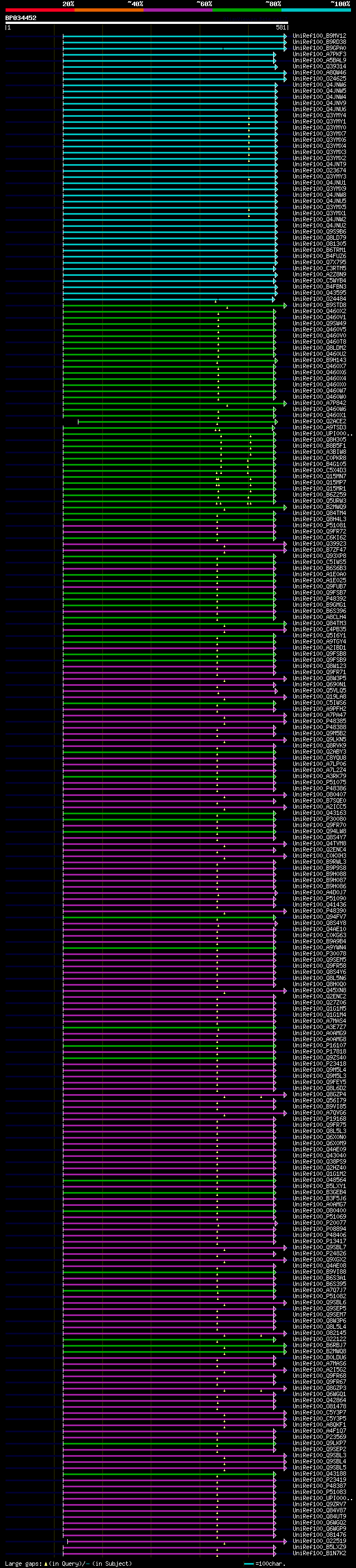Select hit UniRef100_P51075

(319, 782)
